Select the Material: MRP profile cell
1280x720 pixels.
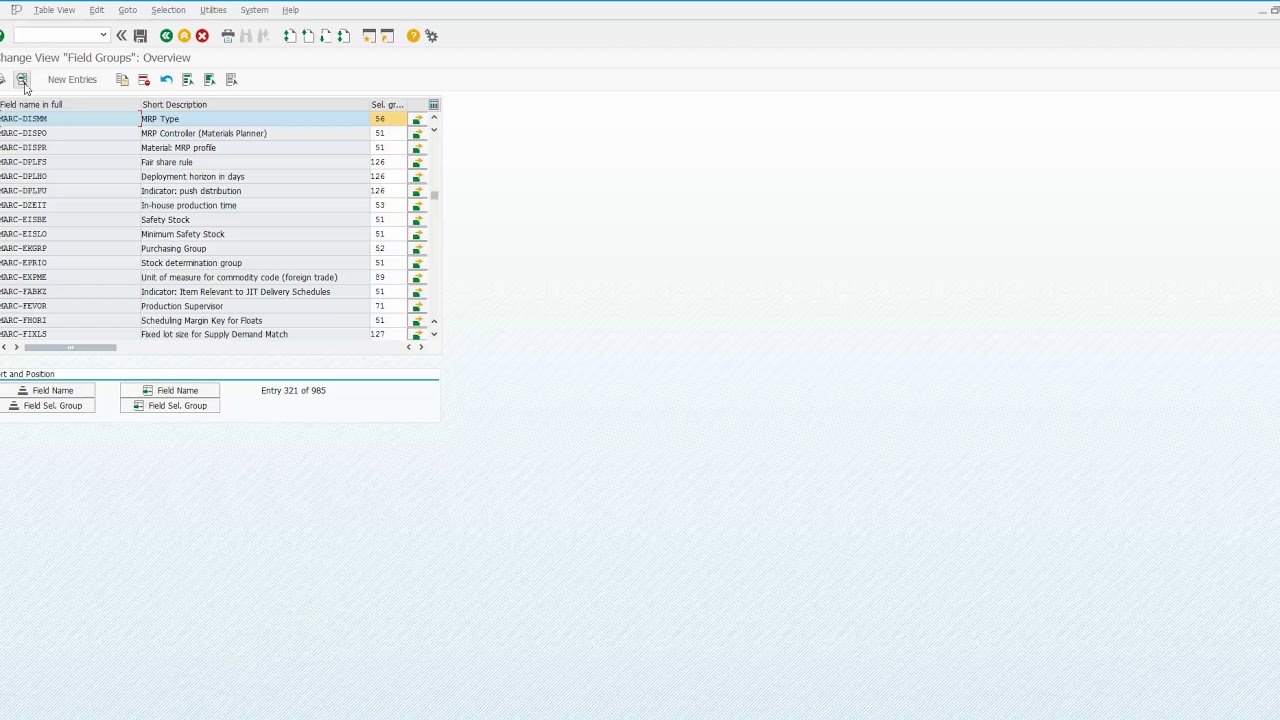coord(254,148)
